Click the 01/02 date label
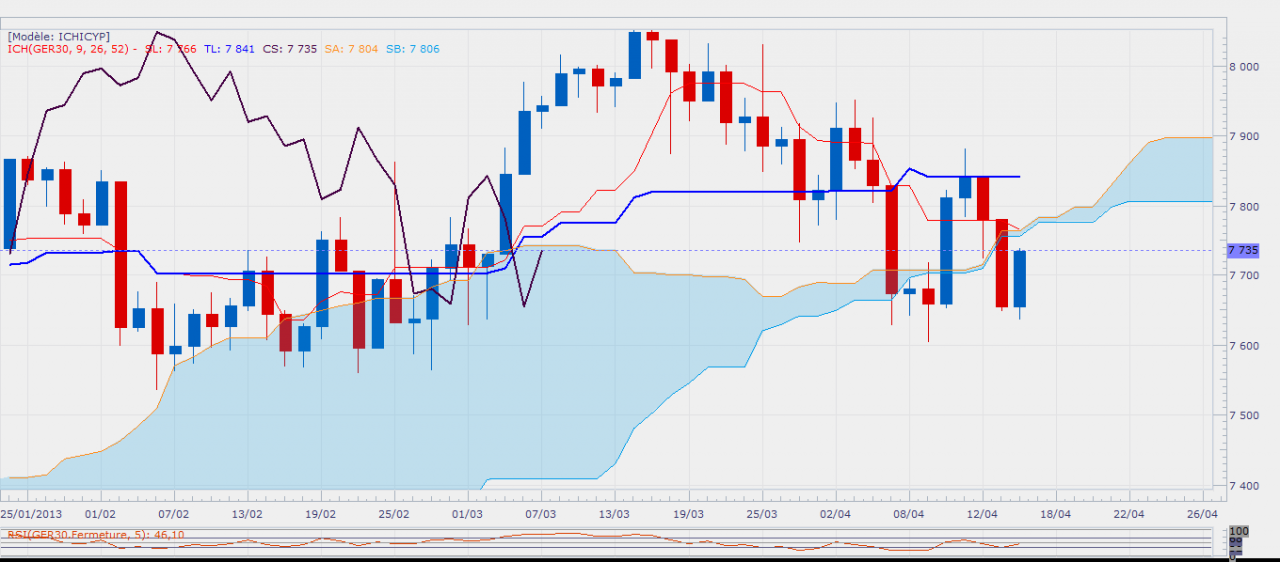 pyautogui.click(x=101, y=512)
